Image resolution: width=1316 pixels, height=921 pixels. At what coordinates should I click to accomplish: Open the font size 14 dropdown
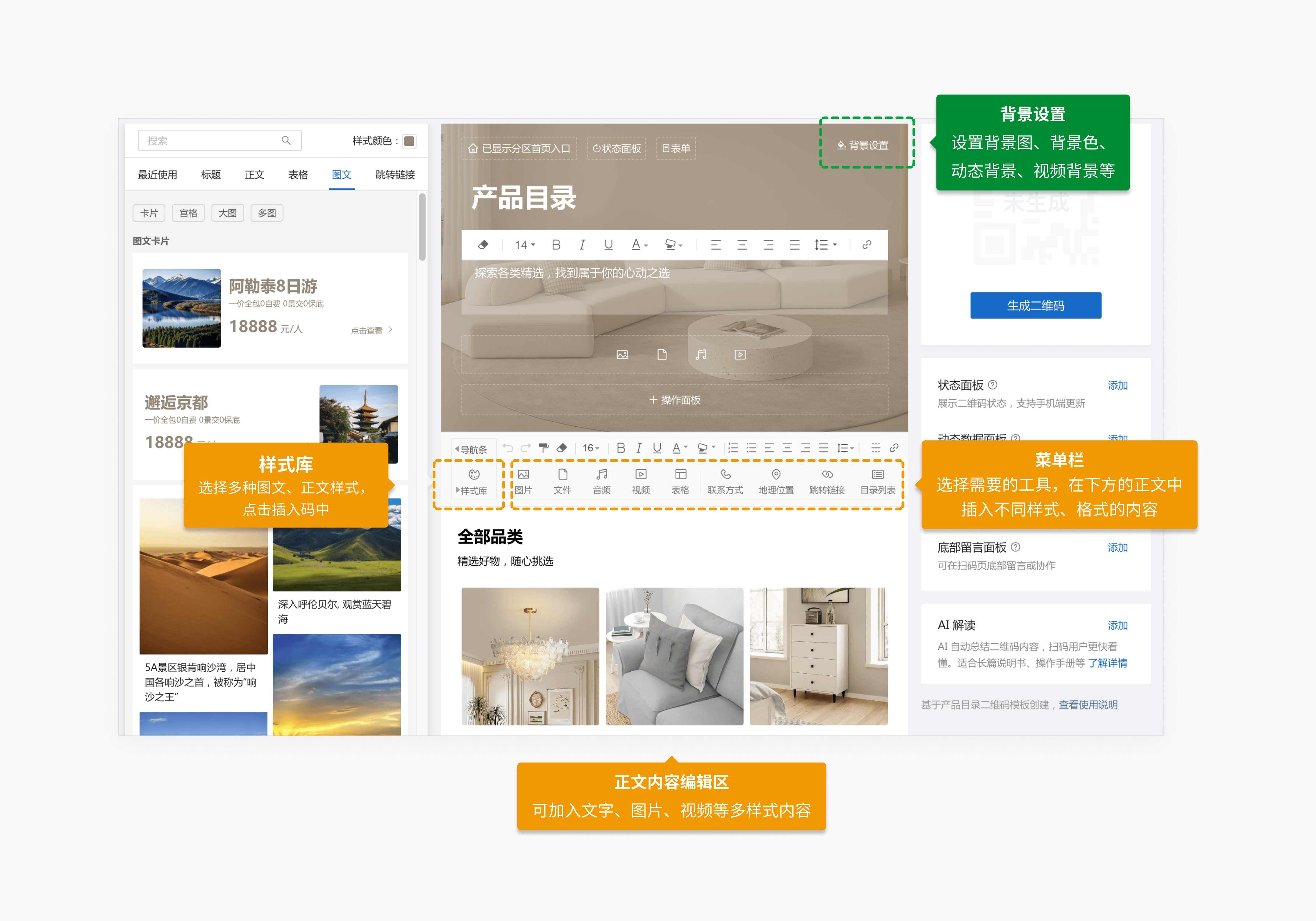point(525,245)
